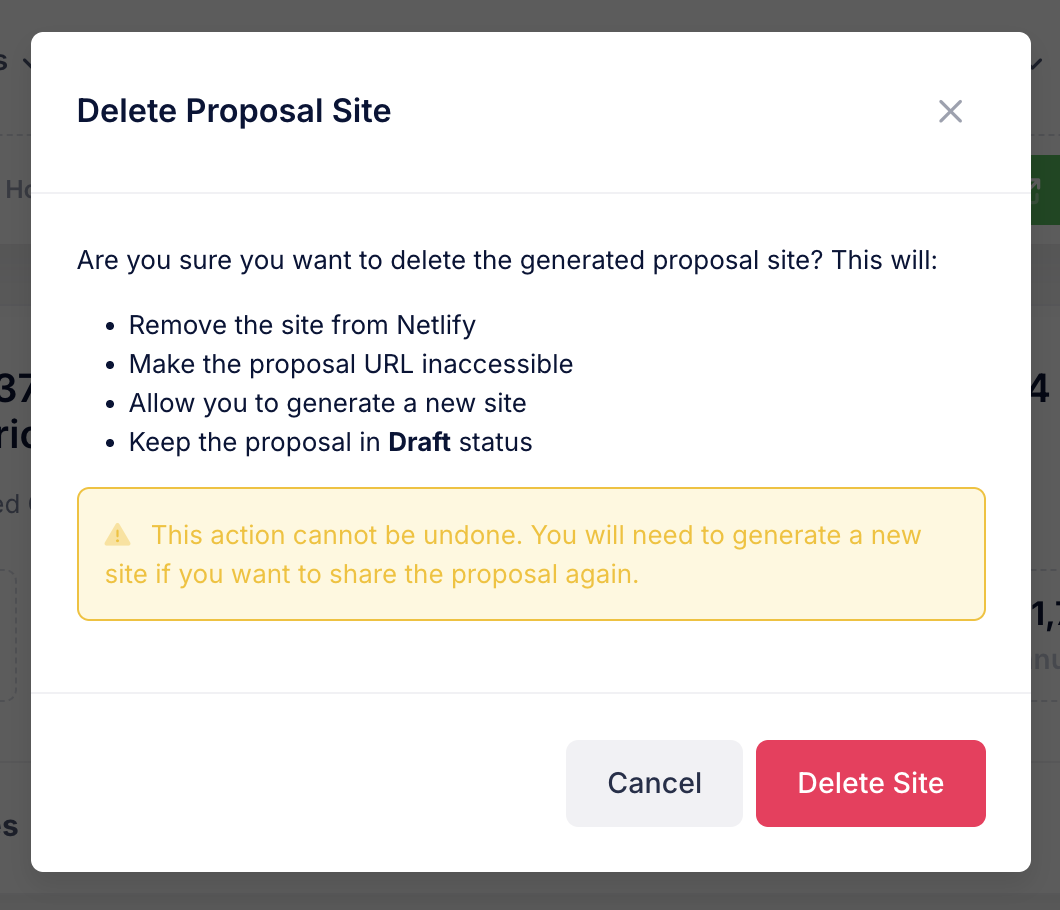The image size is (1060, 910).
Task: Select the Delete Proposal Site dialog title
Action: coord(233,111)
